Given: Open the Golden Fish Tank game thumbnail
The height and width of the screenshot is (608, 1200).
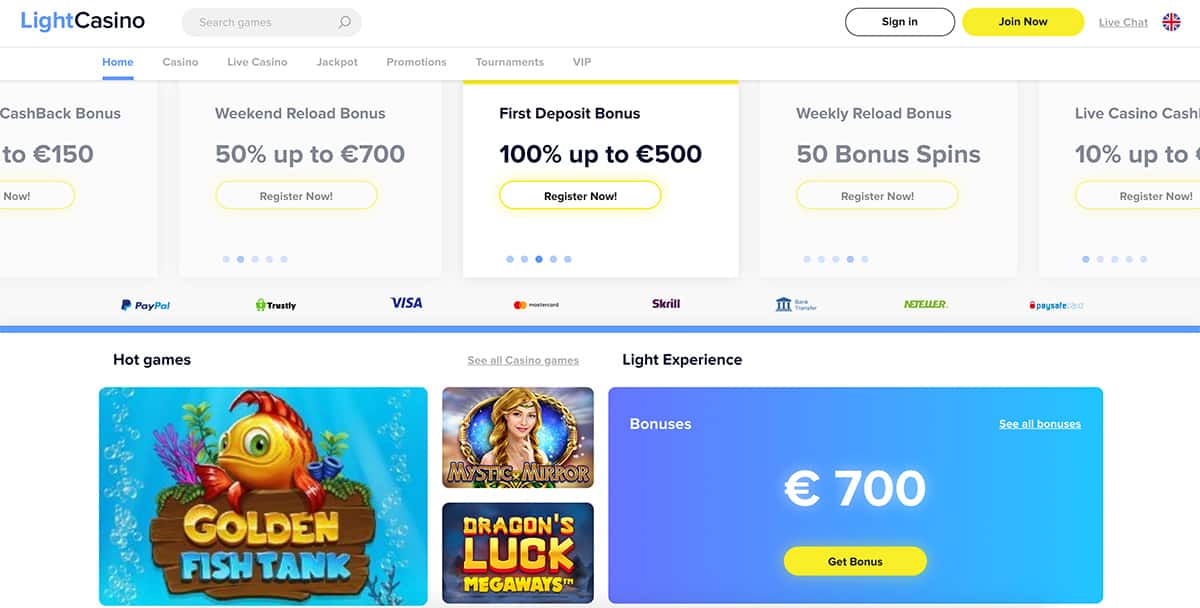Looking at the screenshot, I should pyautogui.click(x=263, y=496).
